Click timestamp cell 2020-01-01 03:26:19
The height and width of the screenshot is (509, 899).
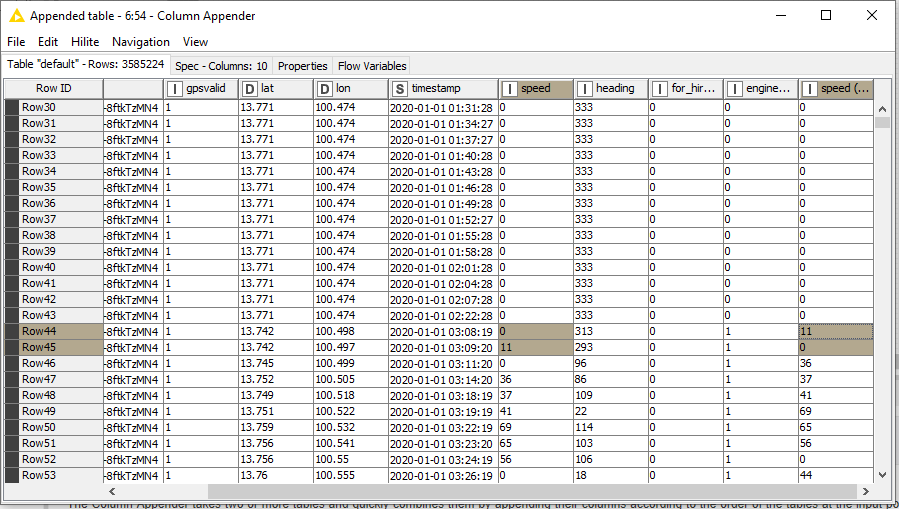click(x=444, y=475)
